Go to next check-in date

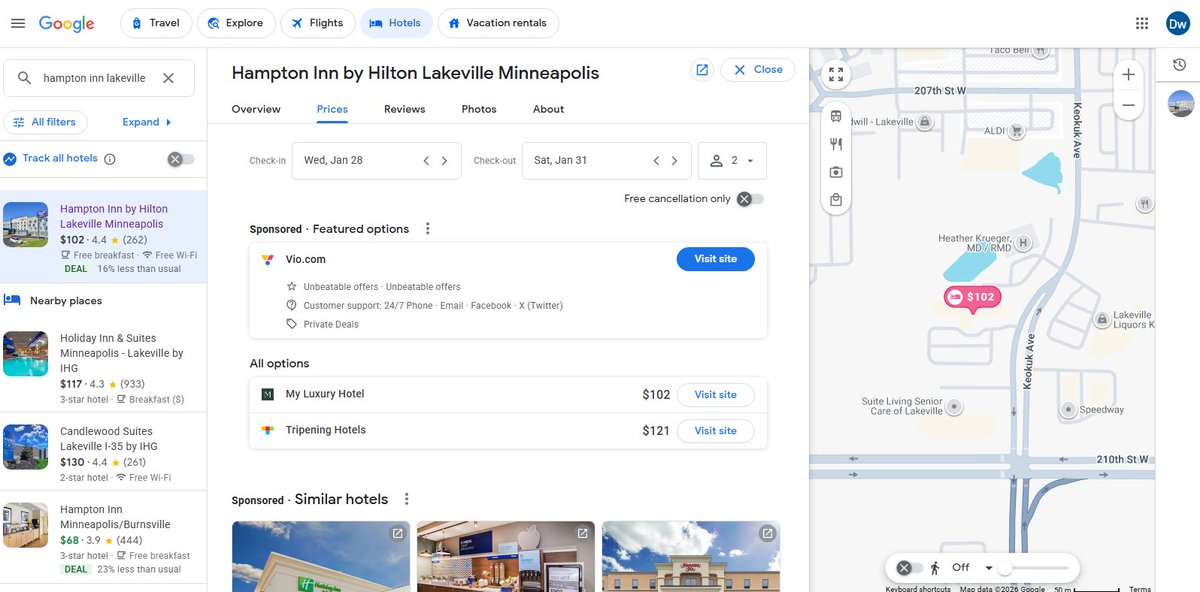click(445, 161)
